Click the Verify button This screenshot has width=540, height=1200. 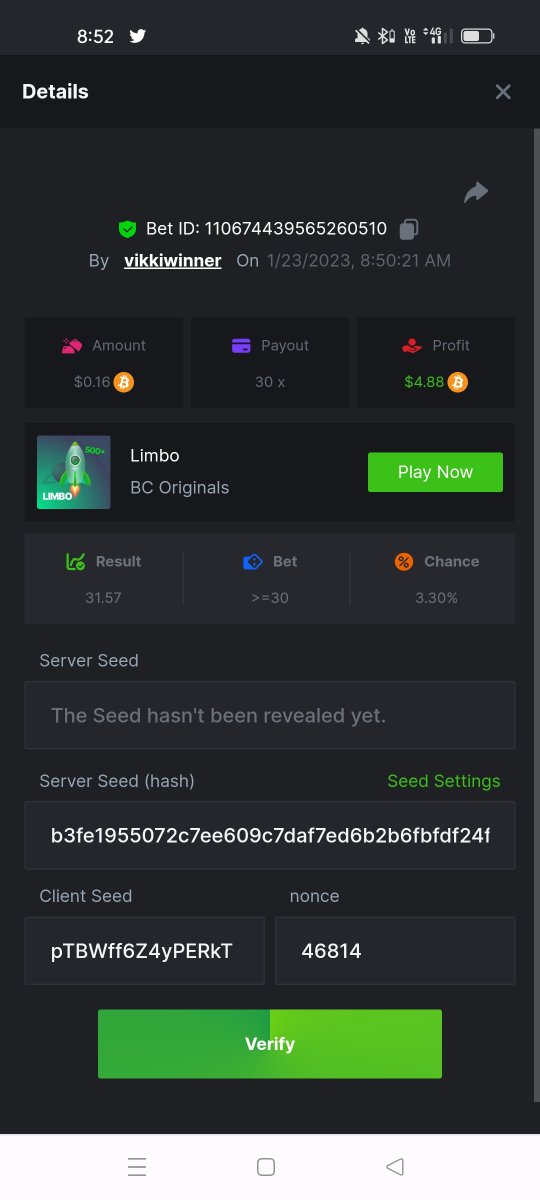pyautogui.click(x=270, y=1044)
